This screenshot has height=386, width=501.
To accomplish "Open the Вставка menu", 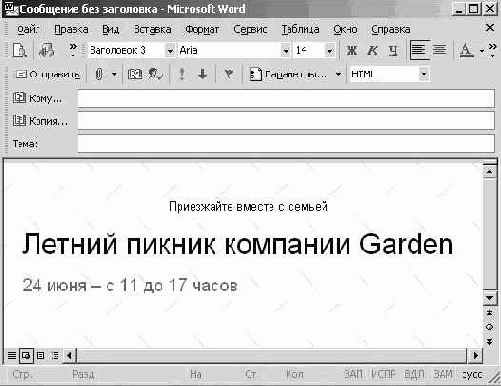I will (x=152, y=29).
